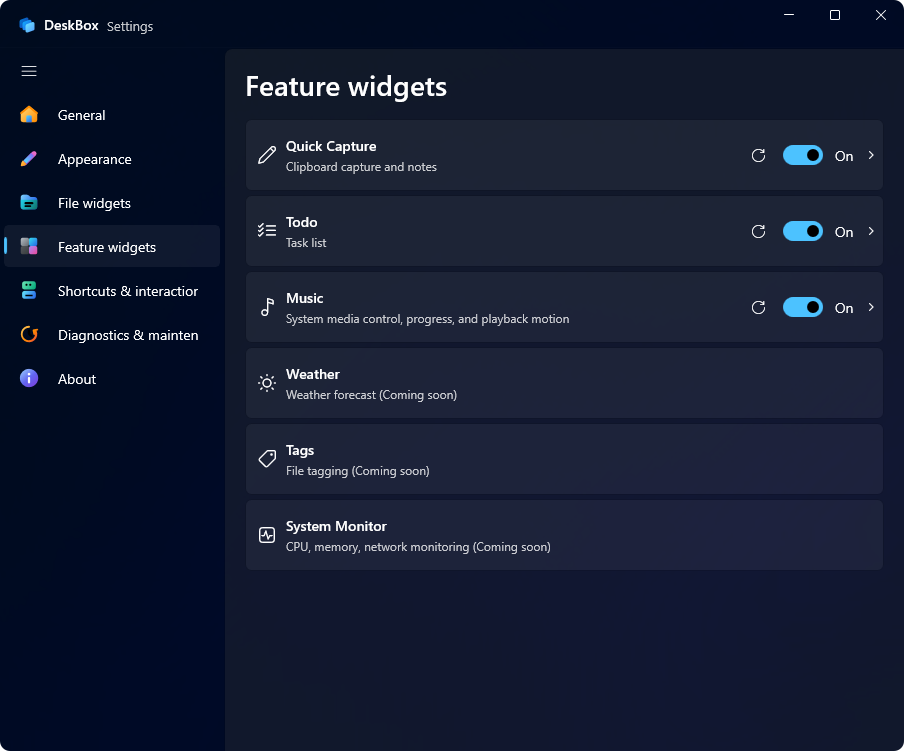
Task: Switch off the Music widget toggle
Action: click(803, 308)
